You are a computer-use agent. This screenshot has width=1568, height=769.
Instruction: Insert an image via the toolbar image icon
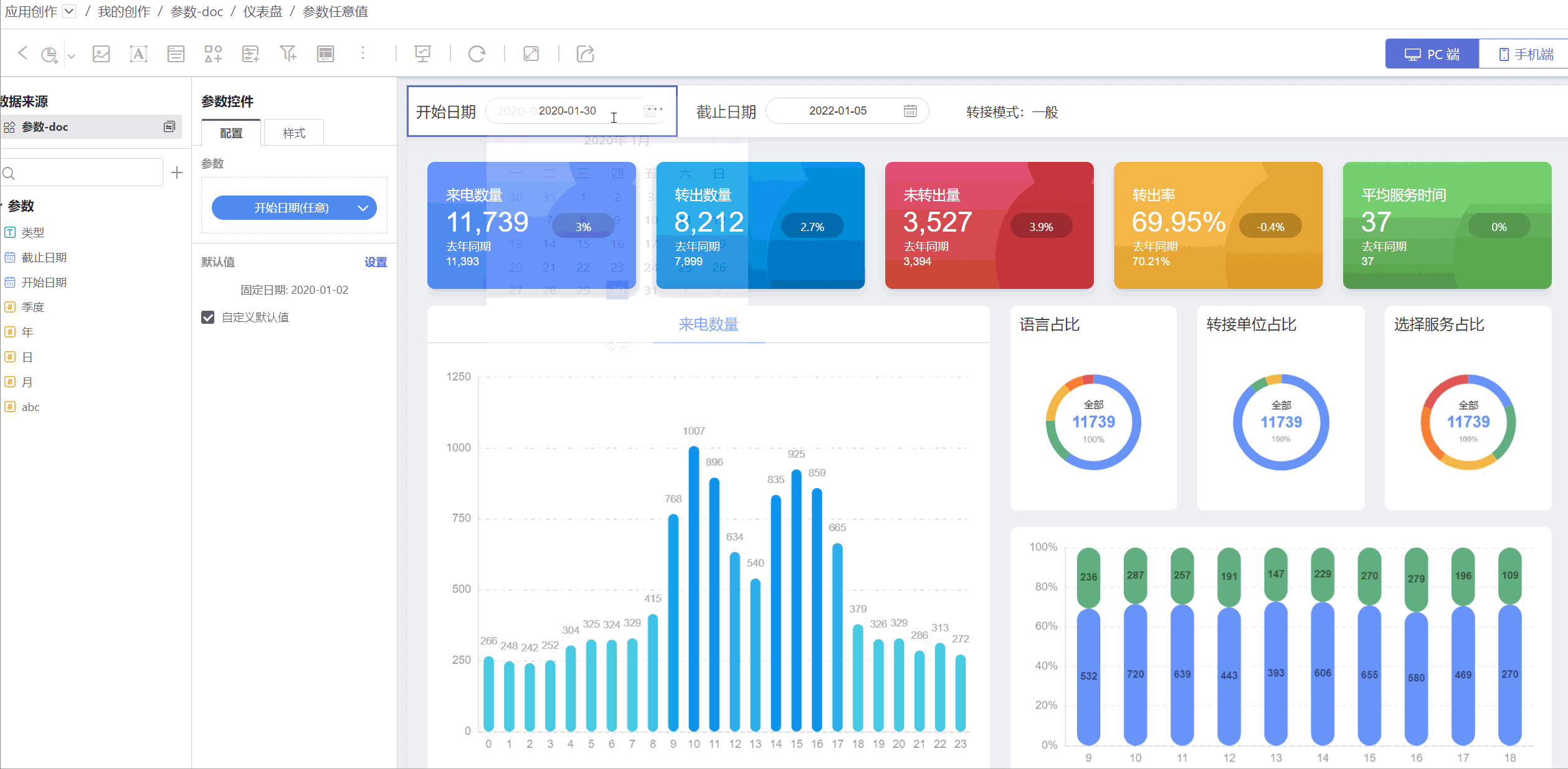(101, 54)
